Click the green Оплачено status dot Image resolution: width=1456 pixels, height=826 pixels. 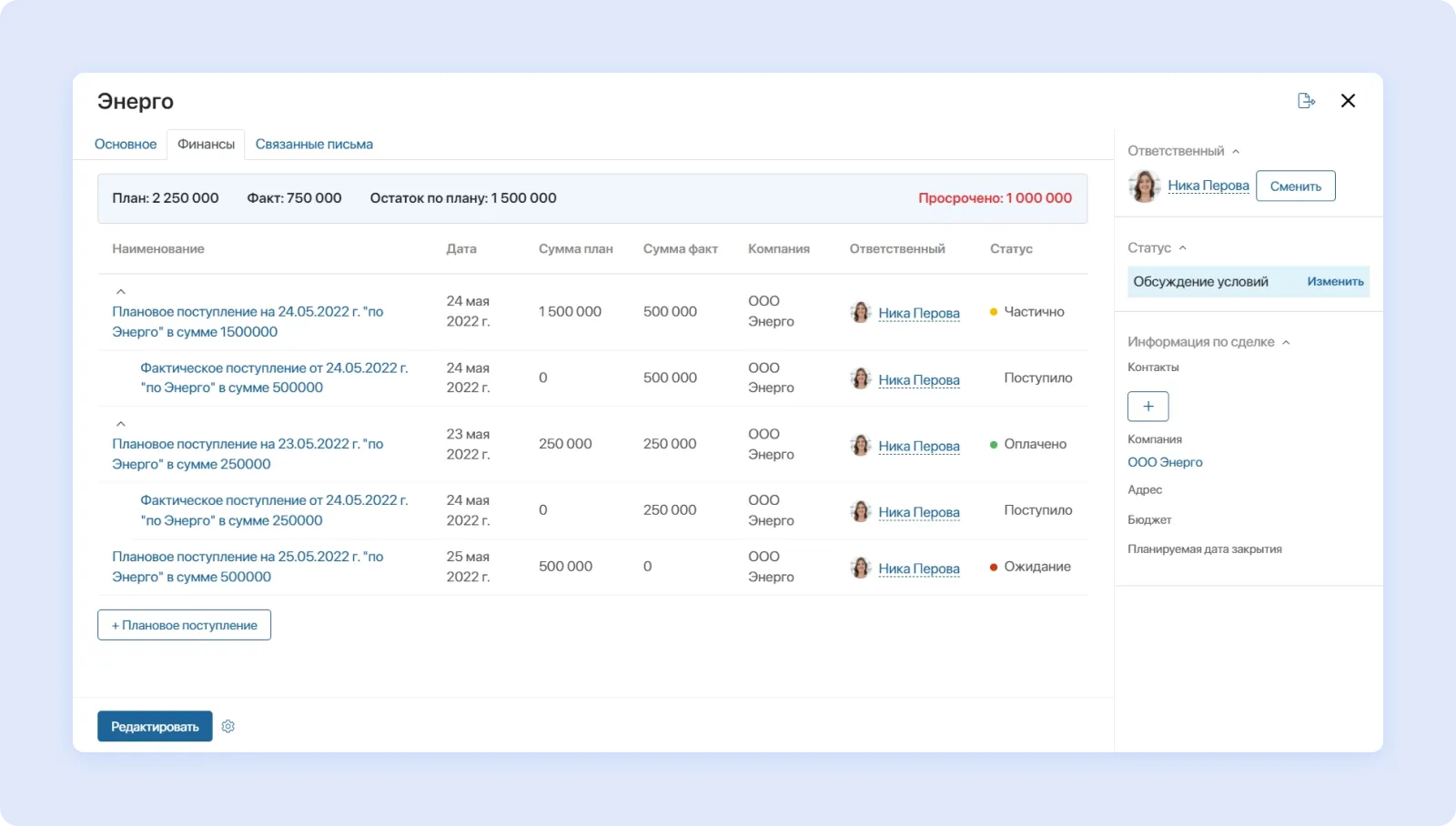pos(992,444)
